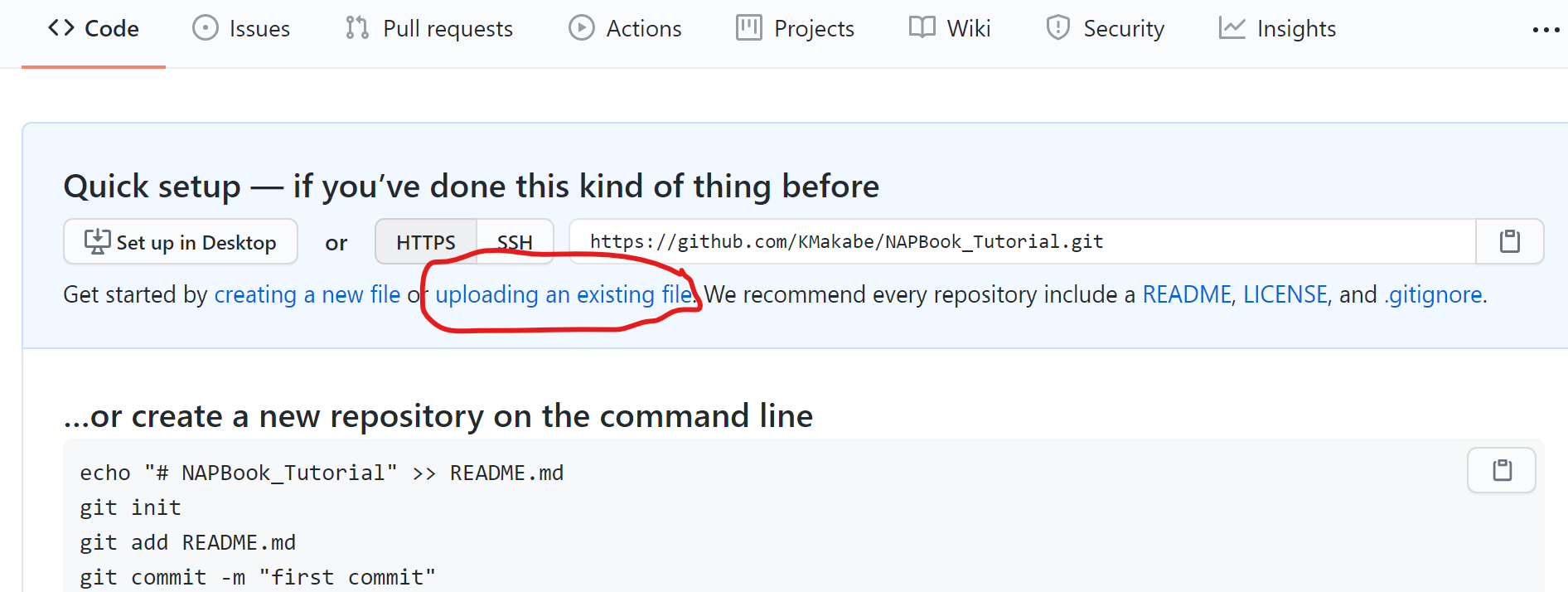Viewport: 1568px width, 592px height.
Task: Select the HTTPS clone option
Action: tap(425, 241)
